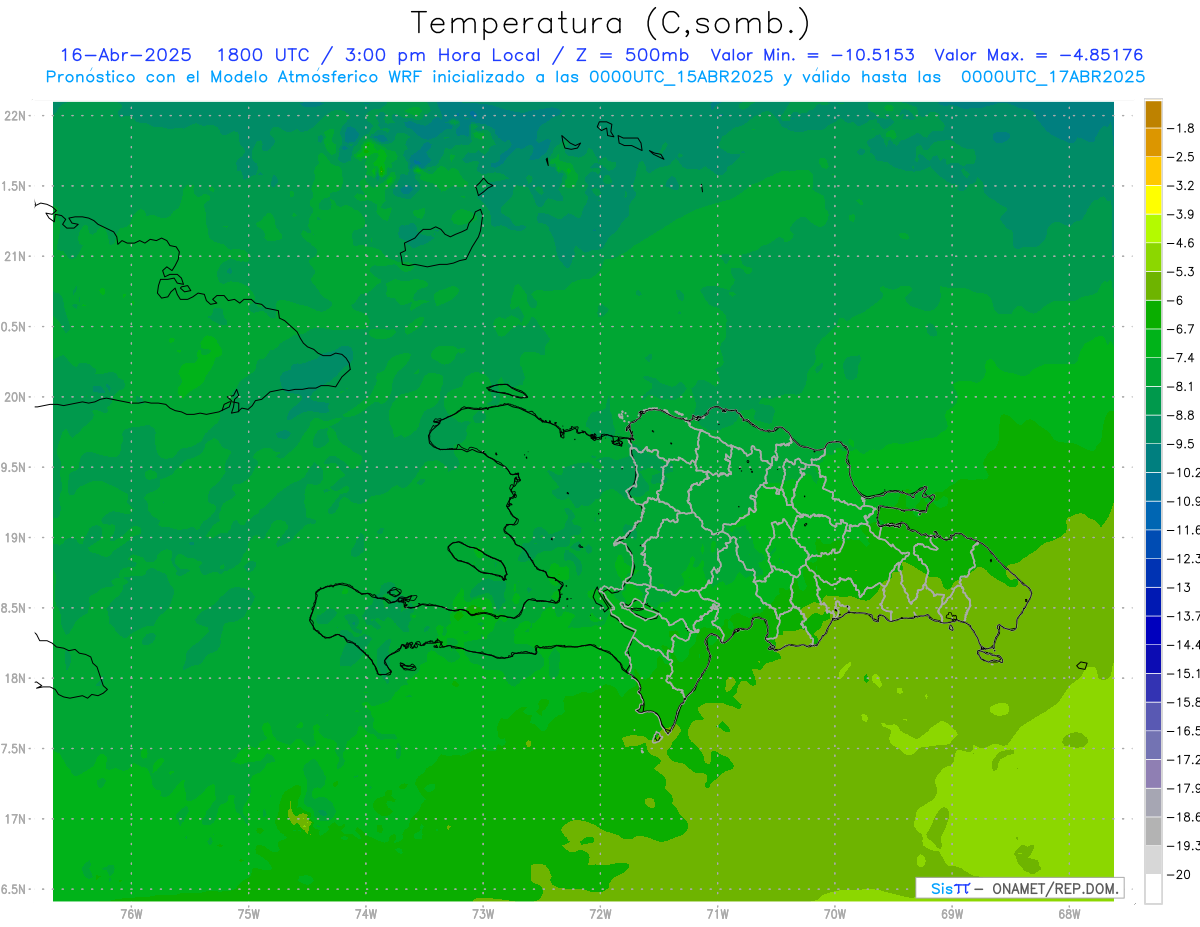
Task: Click the -8.1 colorbar label
Action: (1181, 386)
